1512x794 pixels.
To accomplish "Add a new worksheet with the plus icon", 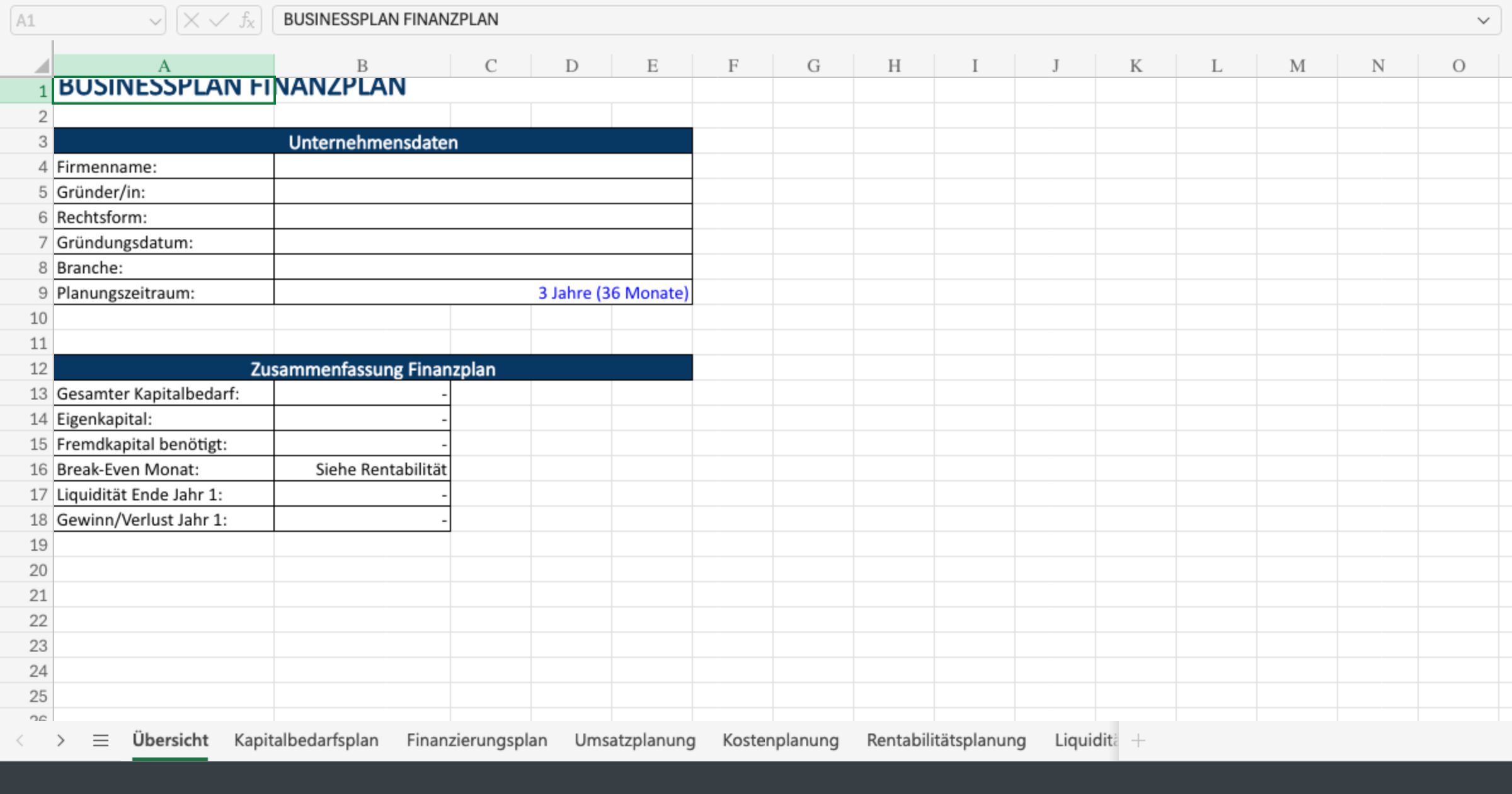I will tap(1138, 740).
